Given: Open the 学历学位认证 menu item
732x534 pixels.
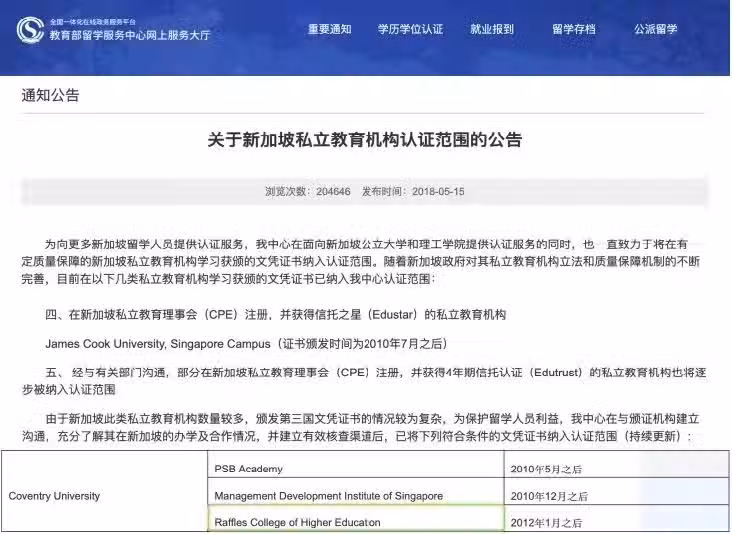Looking at the screenshot, I should (x=410, y=29).
